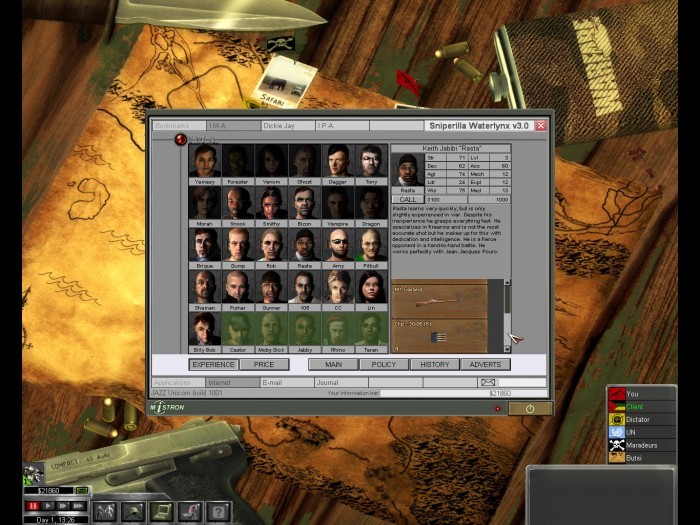Go to the MAIN page
This screenshot has height=525, width=700.
(333, 365)
